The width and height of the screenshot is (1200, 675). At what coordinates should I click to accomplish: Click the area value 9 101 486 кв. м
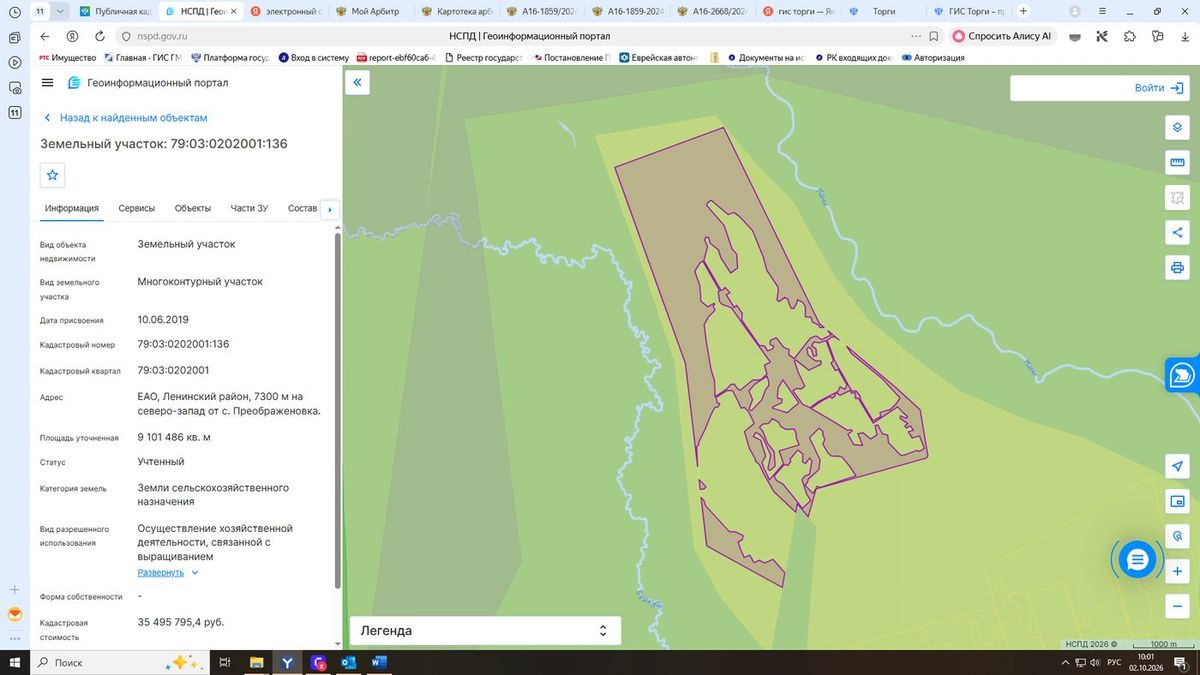tap(174, 437)
